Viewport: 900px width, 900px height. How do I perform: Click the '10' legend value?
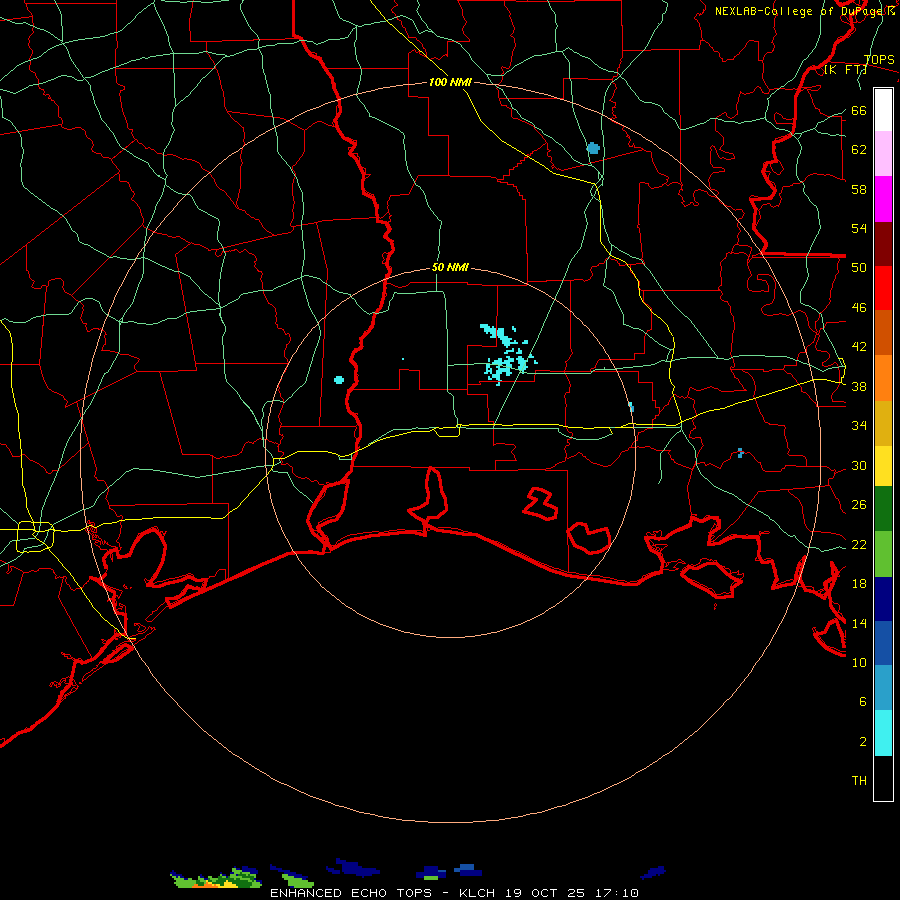[x=859, y=662]
